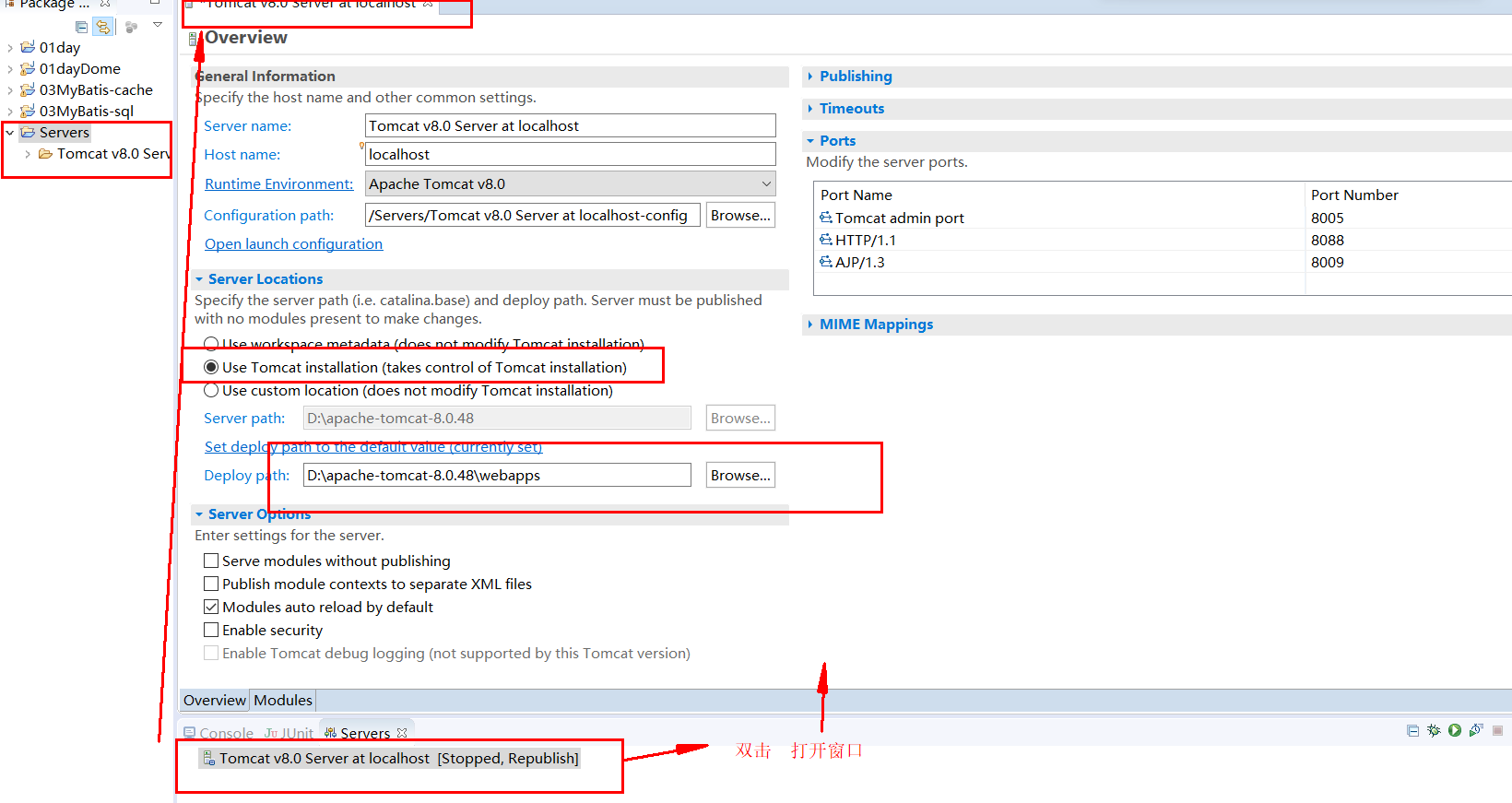
Task: Open the Package Explorer view menu arrow
Action: click(x=158, y=25)
